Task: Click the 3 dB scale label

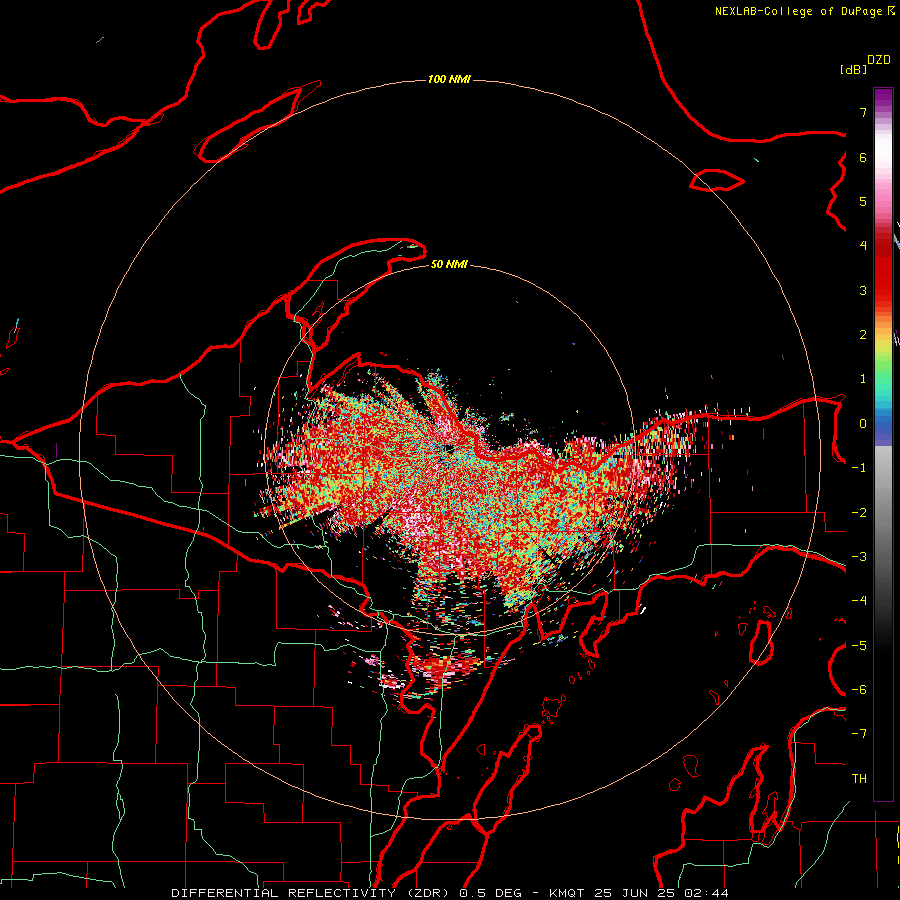Action: [863, 290]
